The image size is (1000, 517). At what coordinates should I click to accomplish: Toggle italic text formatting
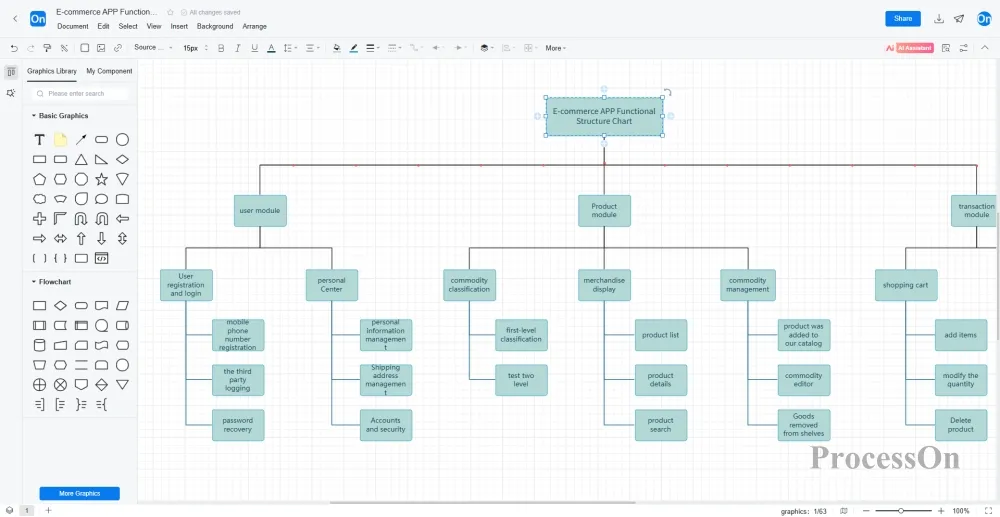237,48
